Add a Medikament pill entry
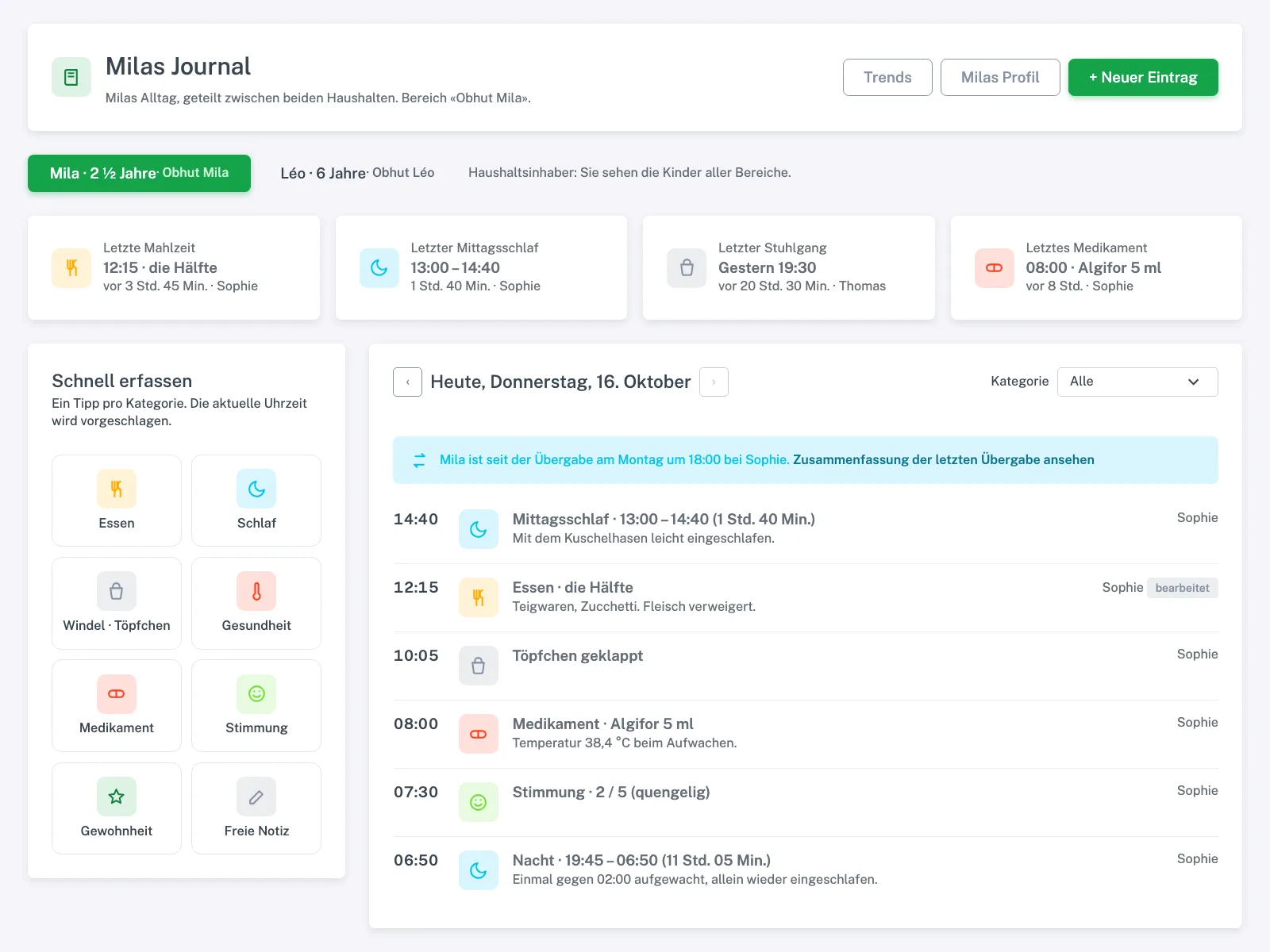Image resolution: width=1270 pixels, height=952 pixels. (x=117, y=705)
